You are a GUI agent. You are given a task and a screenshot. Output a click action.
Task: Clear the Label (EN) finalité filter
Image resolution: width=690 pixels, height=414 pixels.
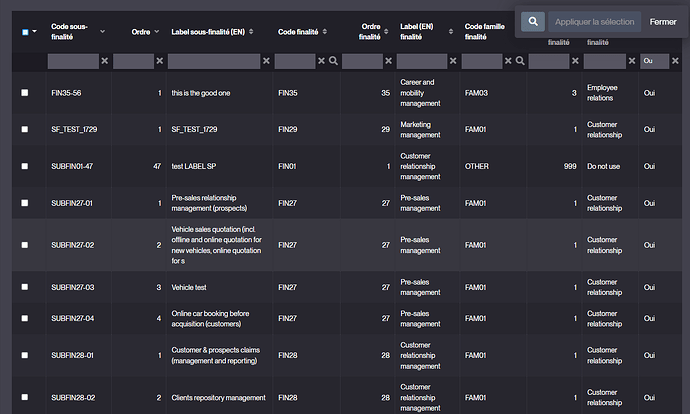coord(453,61)
